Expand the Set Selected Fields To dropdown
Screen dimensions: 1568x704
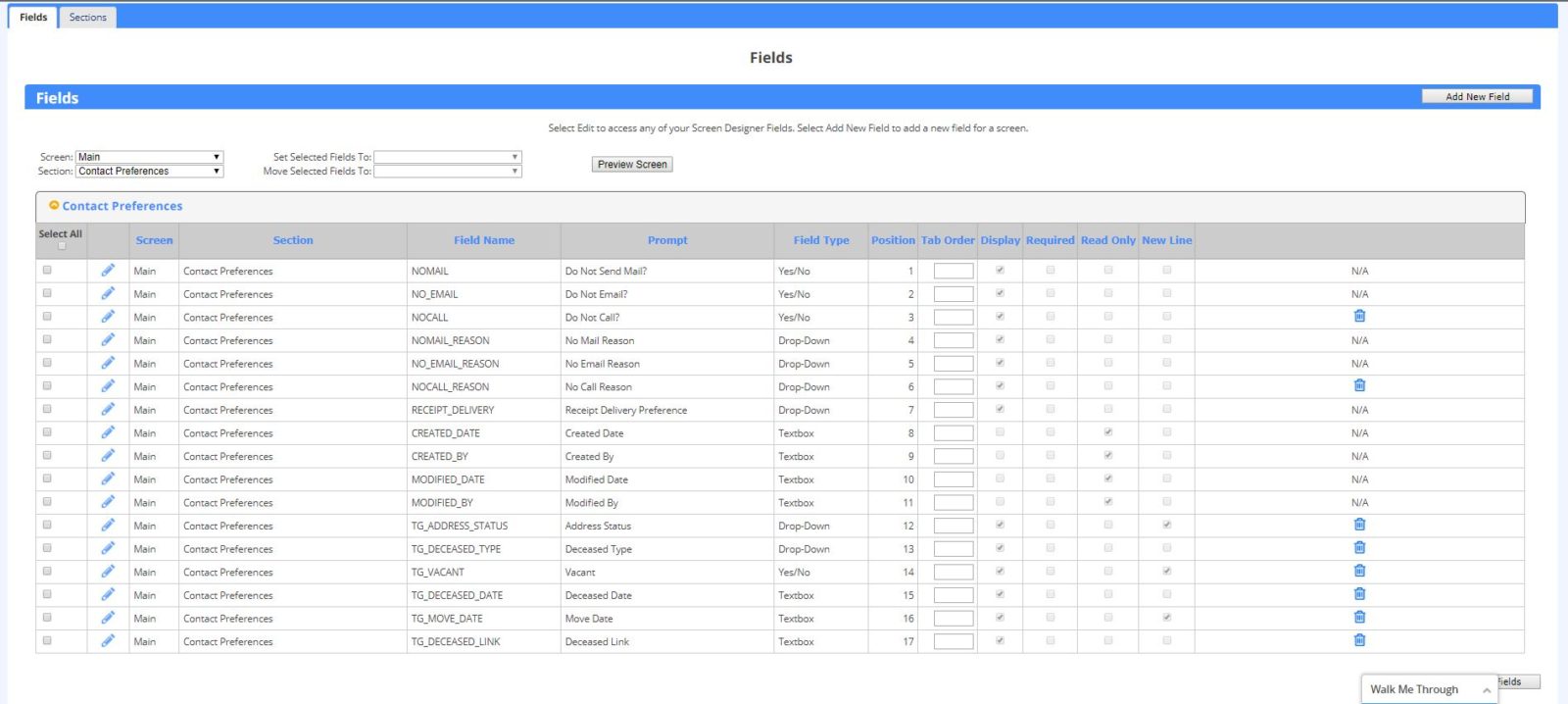pos(447,157)
